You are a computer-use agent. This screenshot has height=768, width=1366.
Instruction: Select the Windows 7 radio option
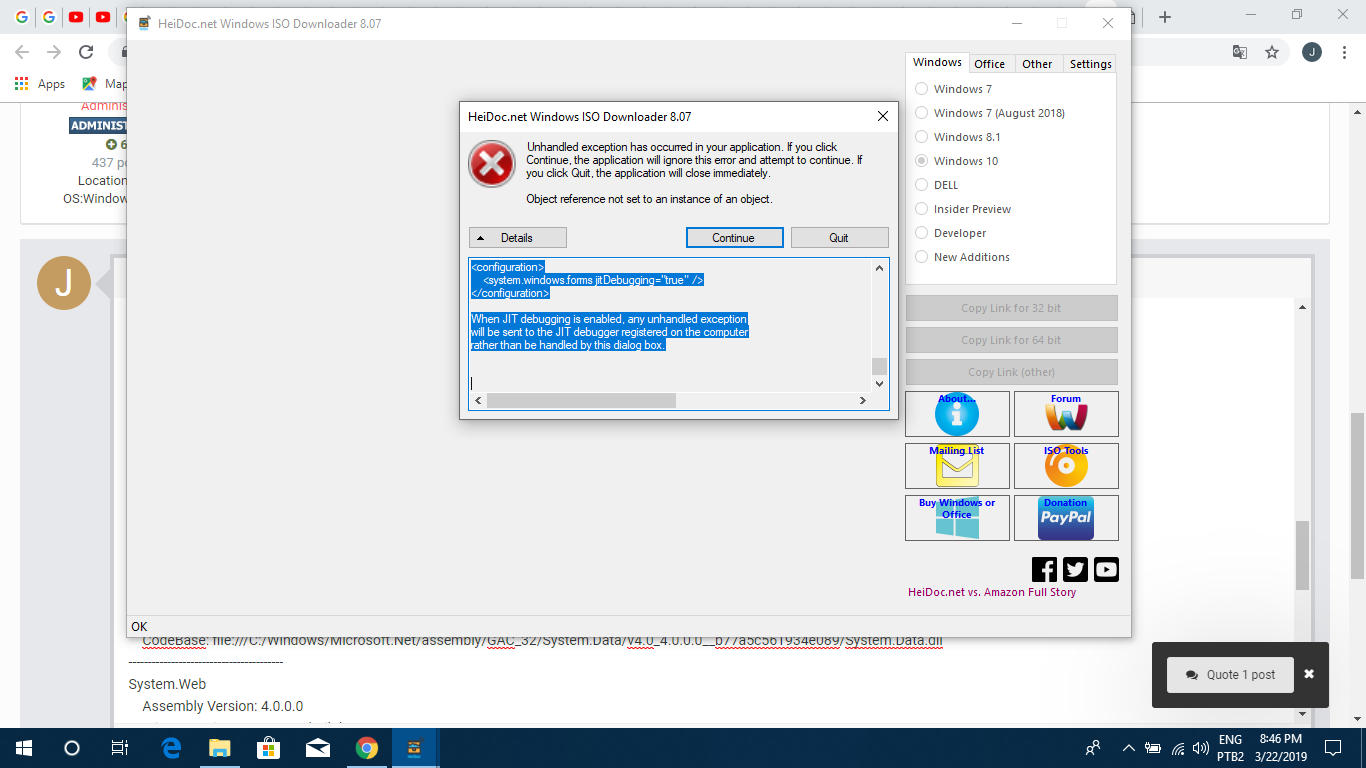[954, 89]
